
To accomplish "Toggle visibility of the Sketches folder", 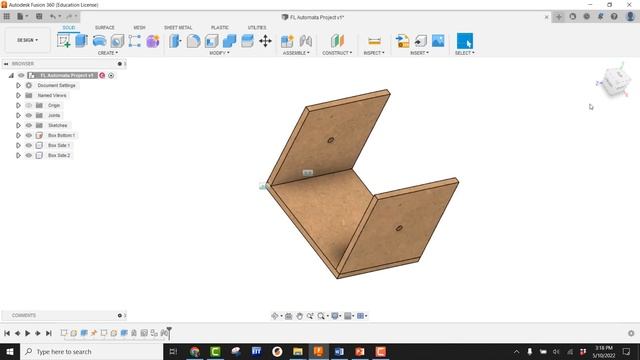I will (29, 125).
